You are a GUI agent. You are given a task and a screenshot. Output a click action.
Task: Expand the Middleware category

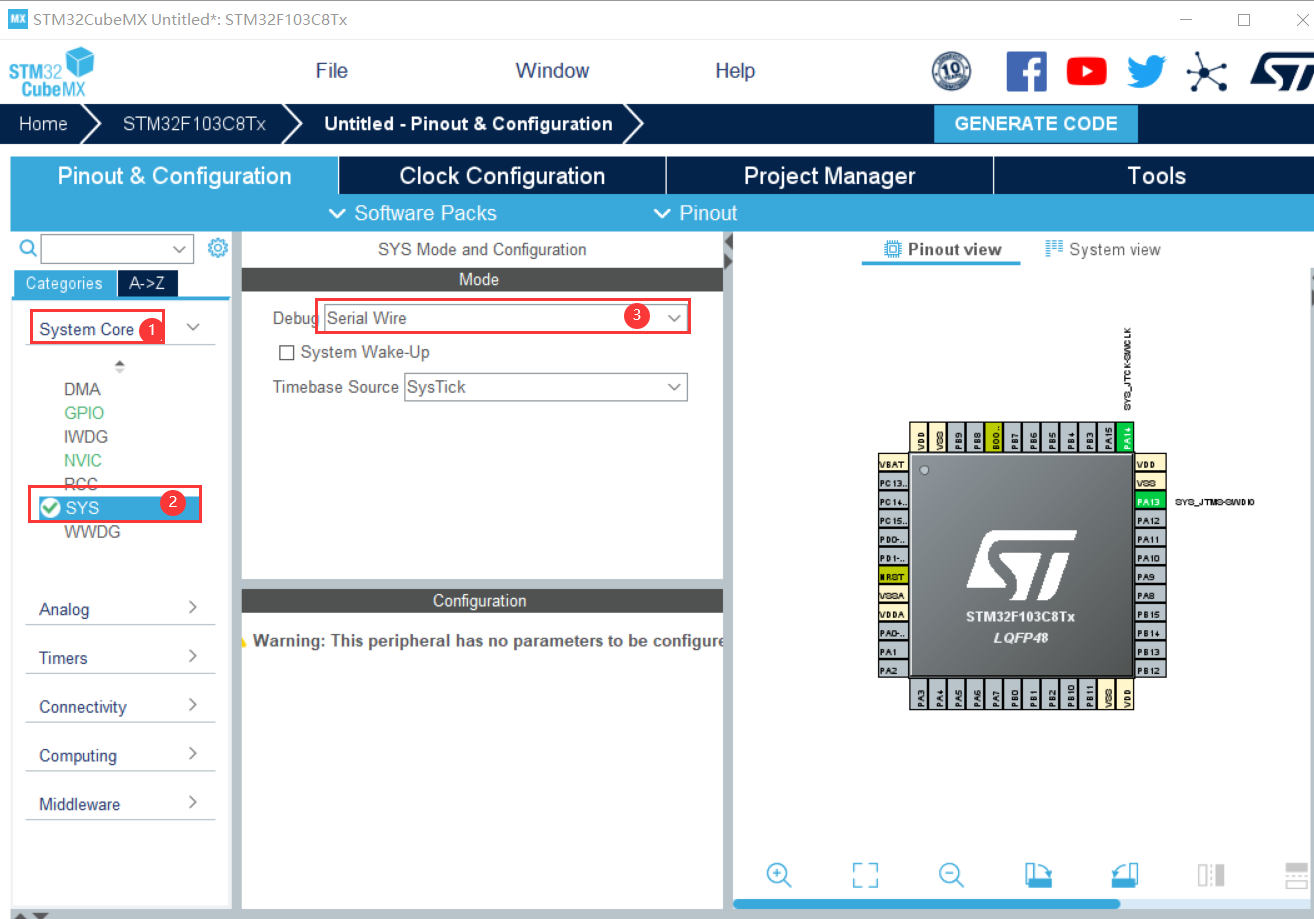[120, 804]
